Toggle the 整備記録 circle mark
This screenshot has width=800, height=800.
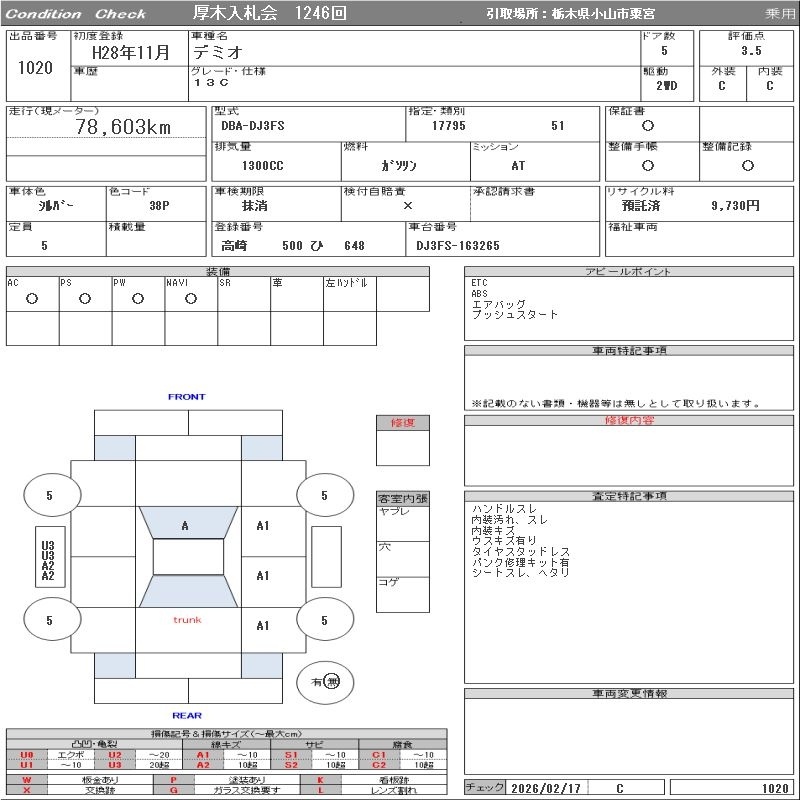[x=745, y=165]
